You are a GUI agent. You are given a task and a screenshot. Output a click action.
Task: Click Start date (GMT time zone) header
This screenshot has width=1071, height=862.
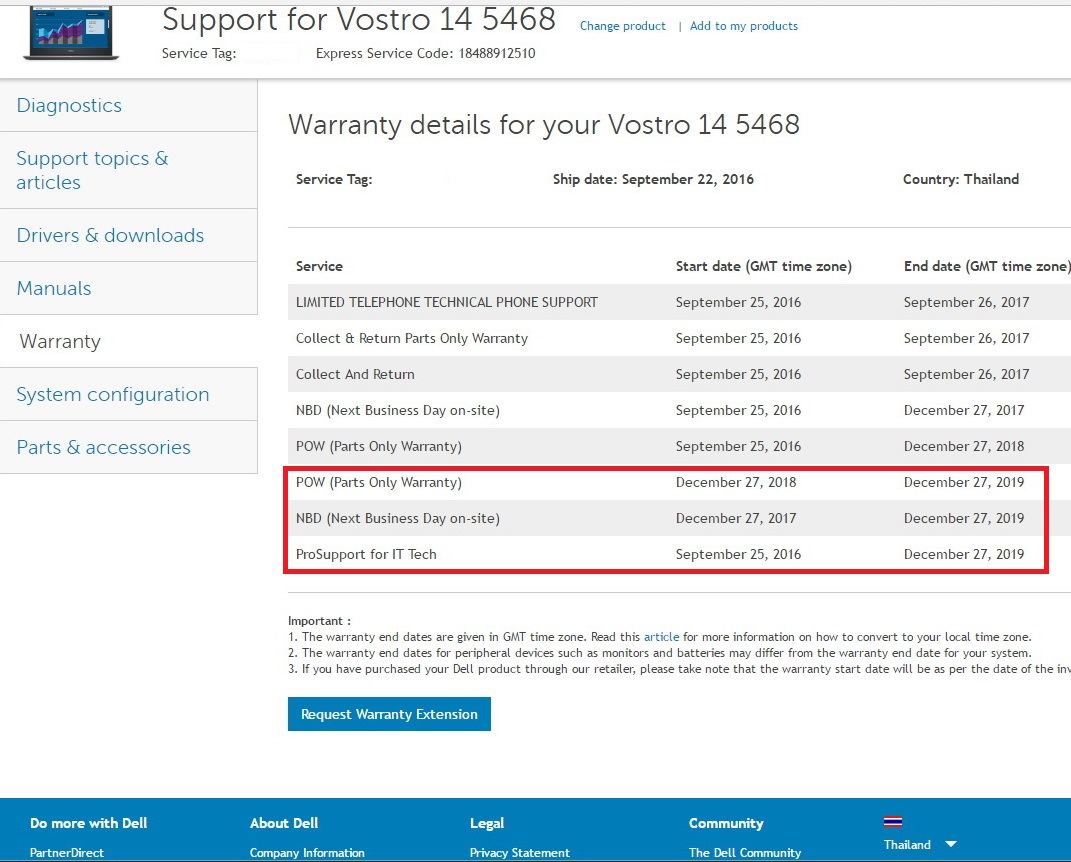(x=764, y=266)
